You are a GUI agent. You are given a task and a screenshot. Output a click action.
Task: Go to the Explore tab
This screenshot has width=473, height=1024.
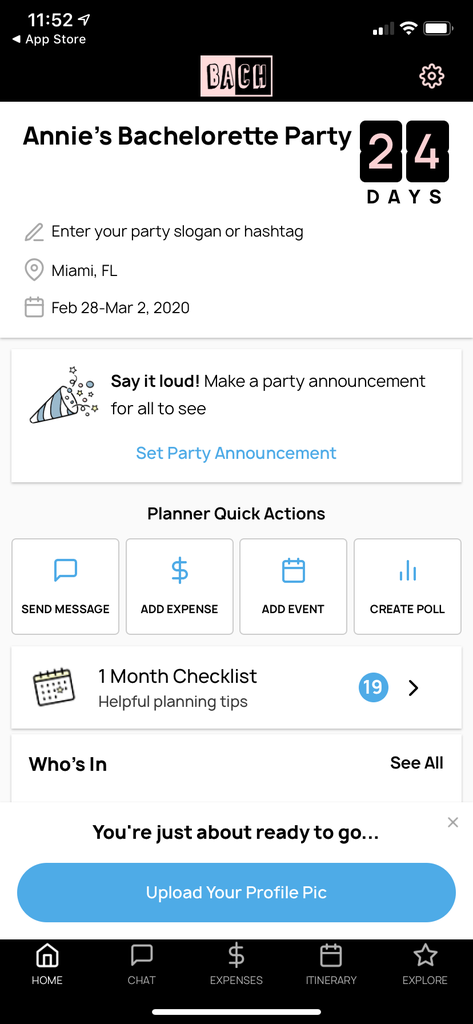425,965
